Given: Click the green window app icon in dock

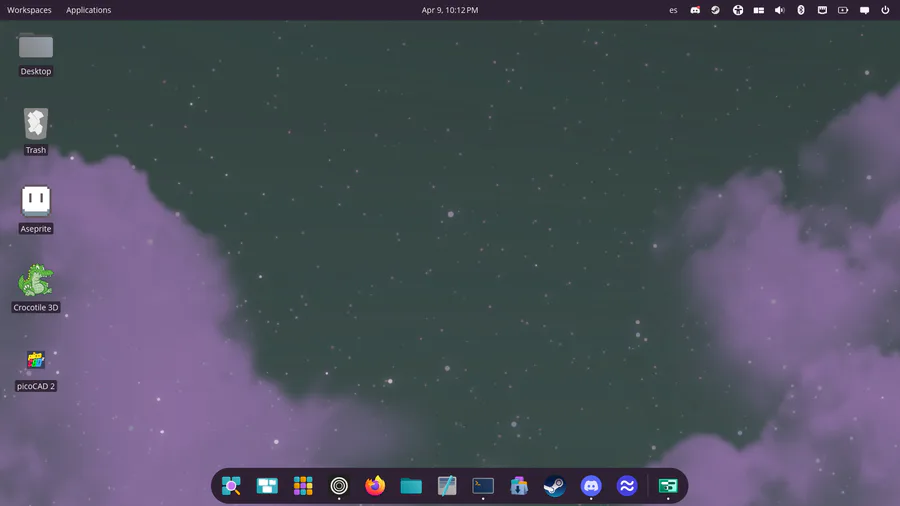Looking at the screenshot, I should [x=668, y=486].
